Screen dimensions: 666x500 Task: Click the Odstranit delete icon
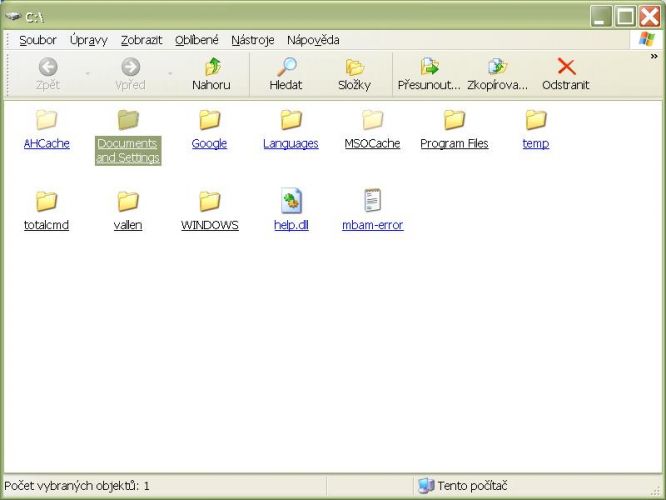[566, 67]
